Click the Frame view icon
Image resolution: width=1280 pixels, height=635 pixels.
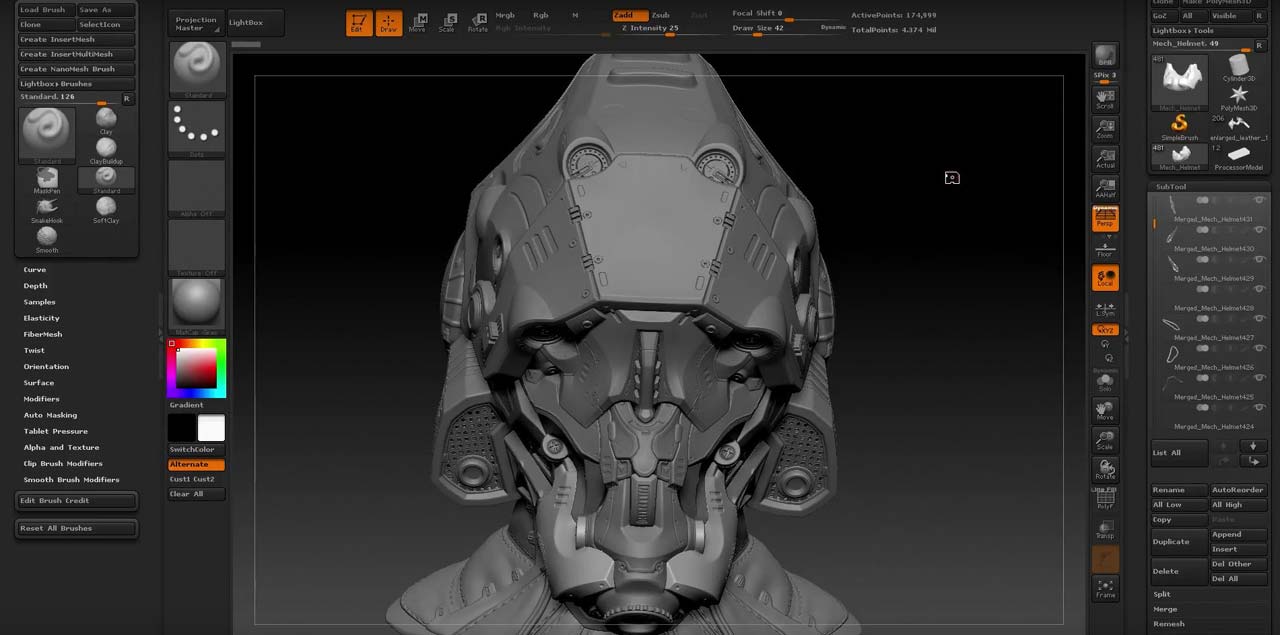(x=1105, y=587)
